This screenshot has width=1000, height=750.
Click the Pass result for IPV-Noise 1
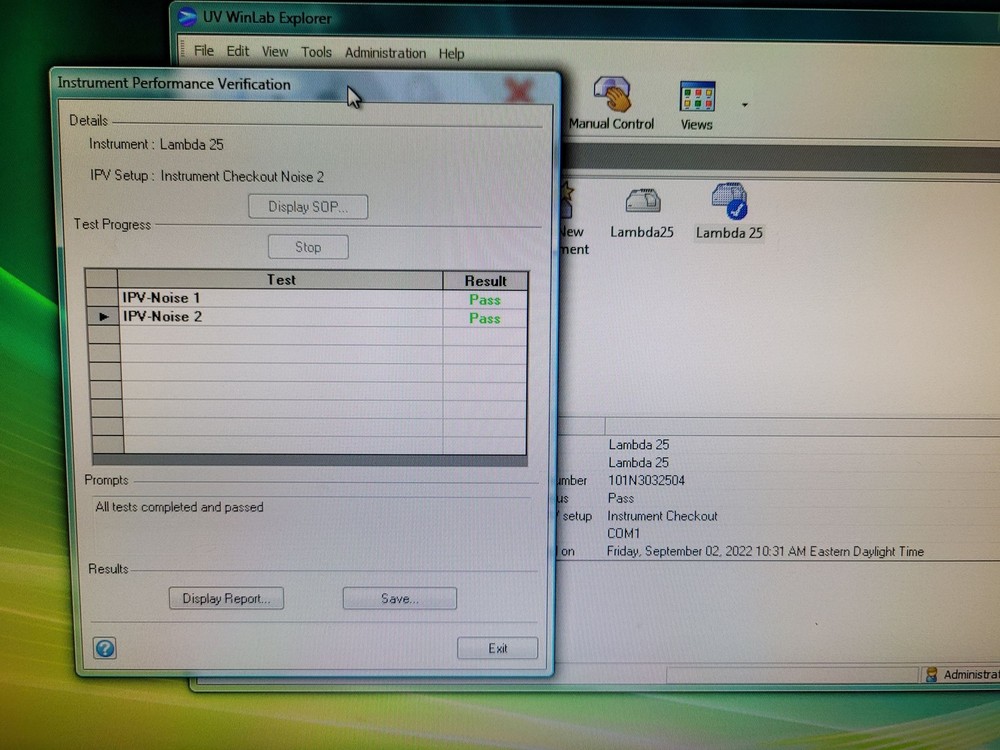(485, 299)
